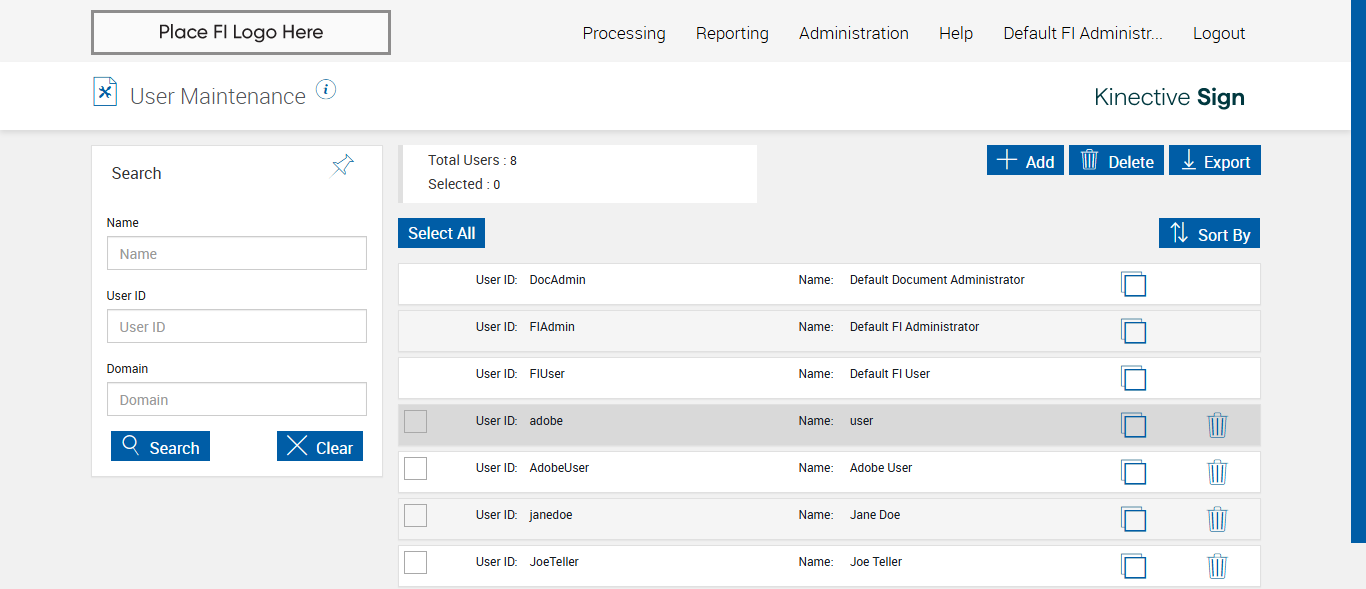Image resolution: width=1366 pixels, height=589 pixels.
Task: Tick the checkbox for adobe user
Action: click(x=415, y=422)
